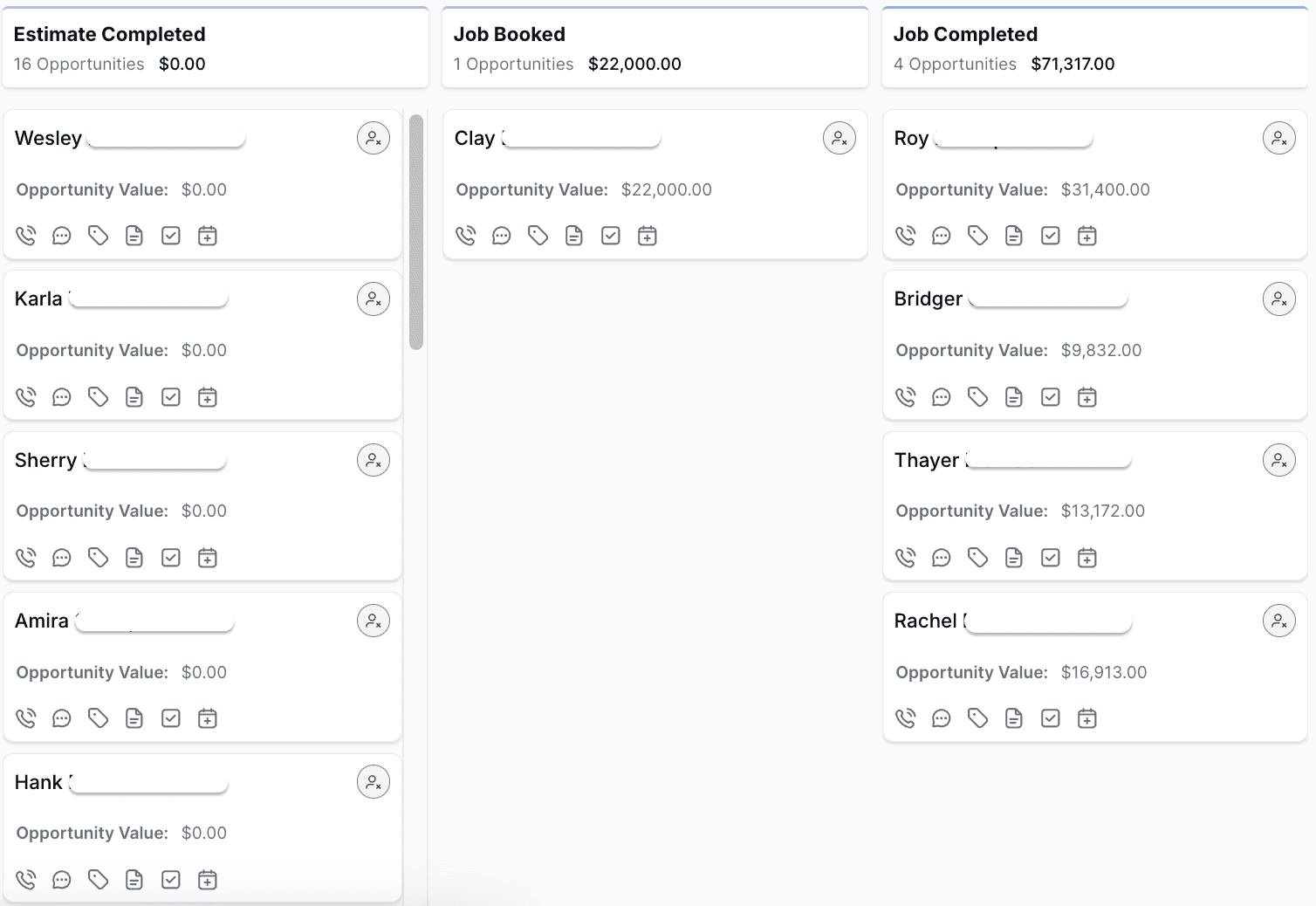
Task: Click the calendar add icon on Clay's card
Action: coord(648,236)
